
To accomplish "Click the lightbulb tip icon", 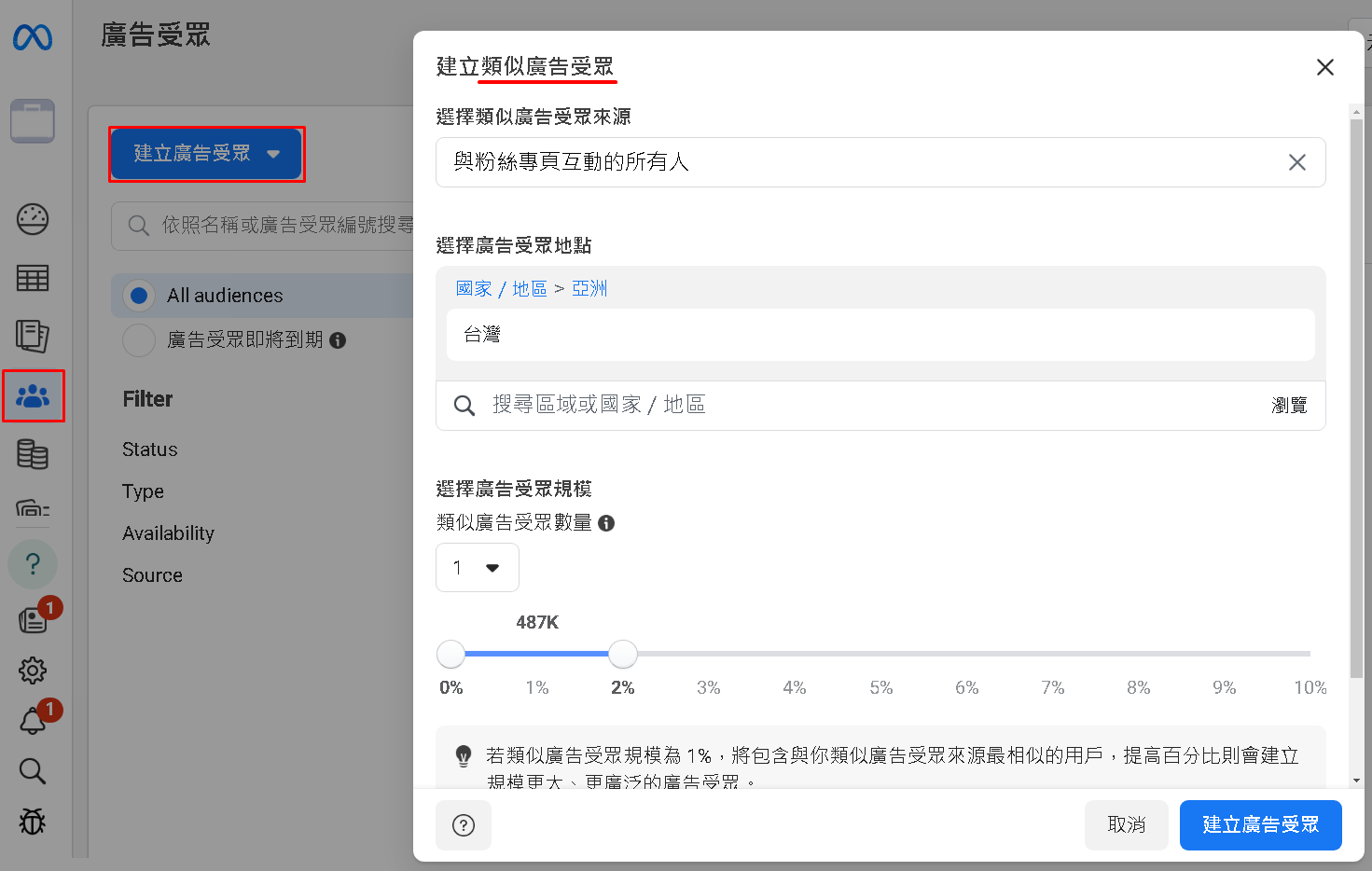I will click(464, 755).
